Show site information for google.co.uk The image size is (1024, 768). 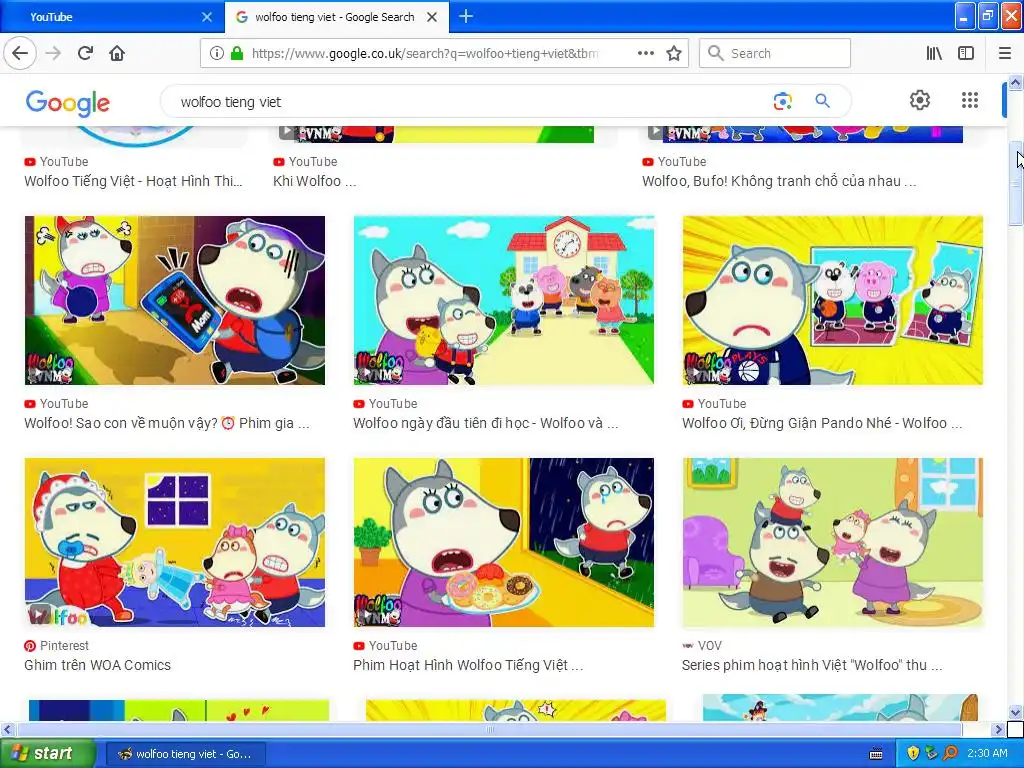coord(217,54)
